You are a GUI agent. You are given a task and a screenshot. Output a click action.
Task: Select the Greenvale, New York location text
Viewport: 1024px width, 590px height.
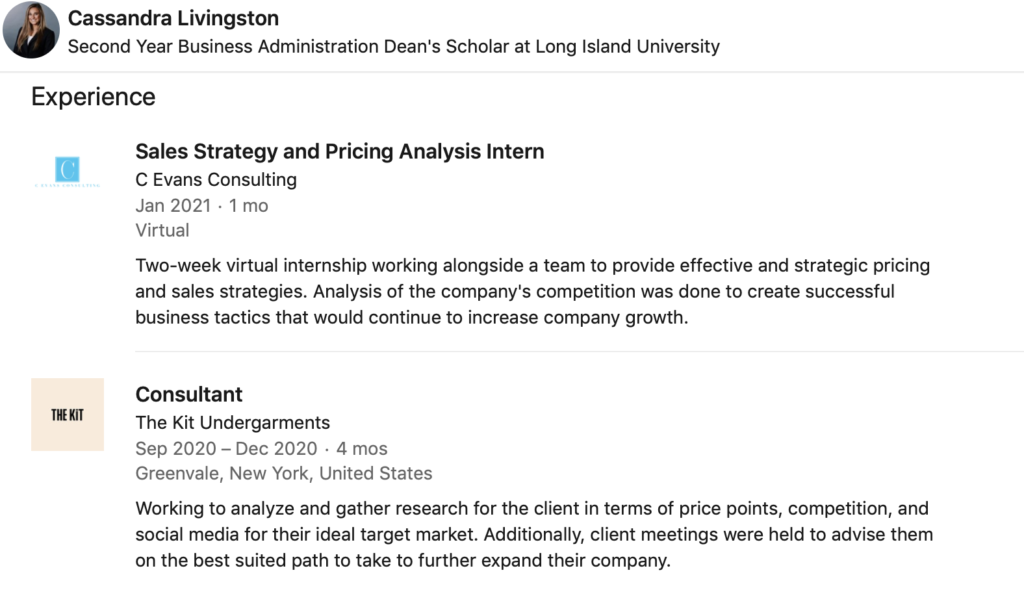click(x=283, y=474)
